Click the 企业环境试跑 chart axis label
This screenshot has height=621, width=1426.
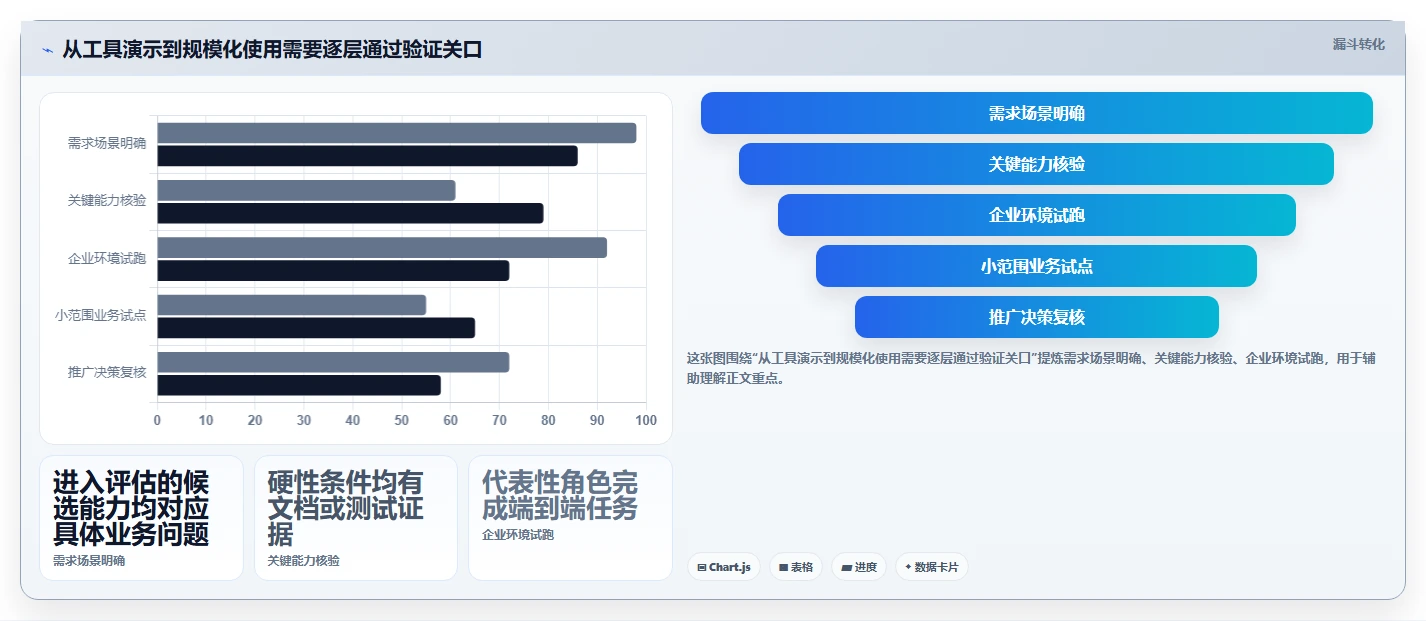107,258
